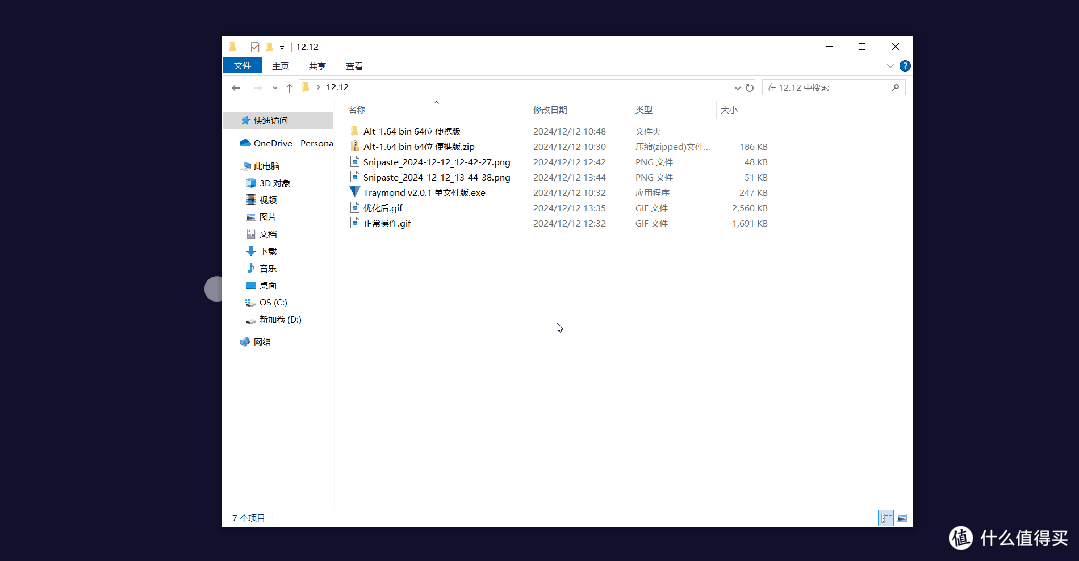The image size is (1079, 561).
Task: Open the Customize Quick Access Toolbar dropdown
Action: (x=281, y=47)
